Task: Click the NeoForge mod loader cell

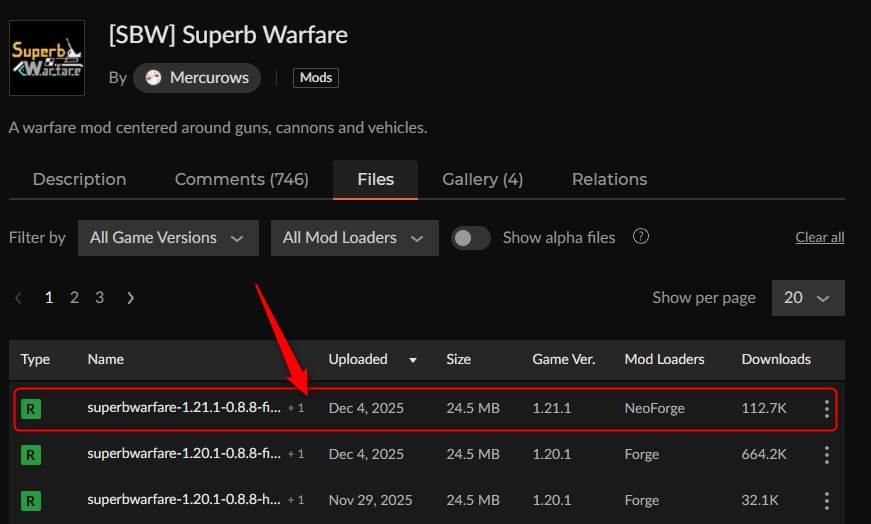Action: pyautogui.click(x=654, y=408)
